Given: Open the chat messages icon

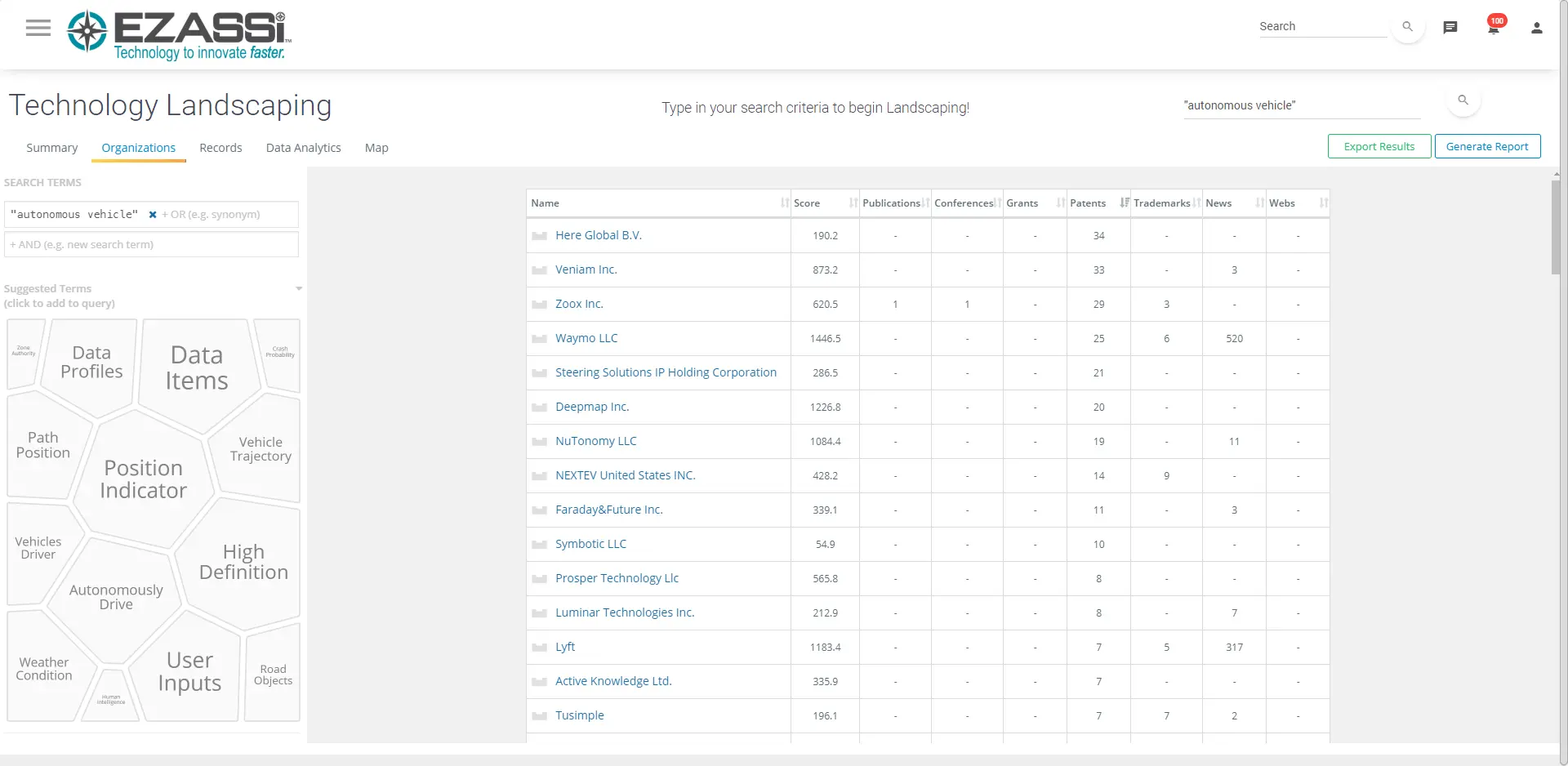Looking at the screenshot, I should (x=1450, y=28).
